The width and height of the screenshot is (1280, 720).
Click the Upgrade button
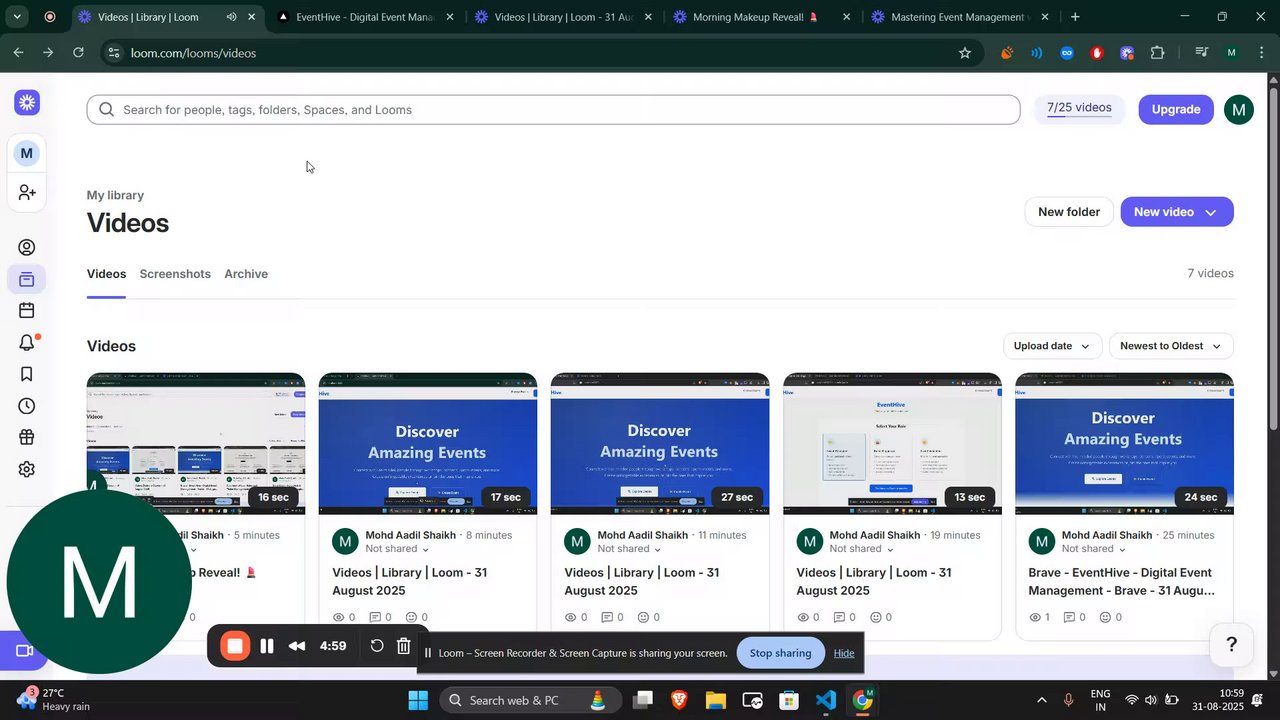[x=1176, y=109]
